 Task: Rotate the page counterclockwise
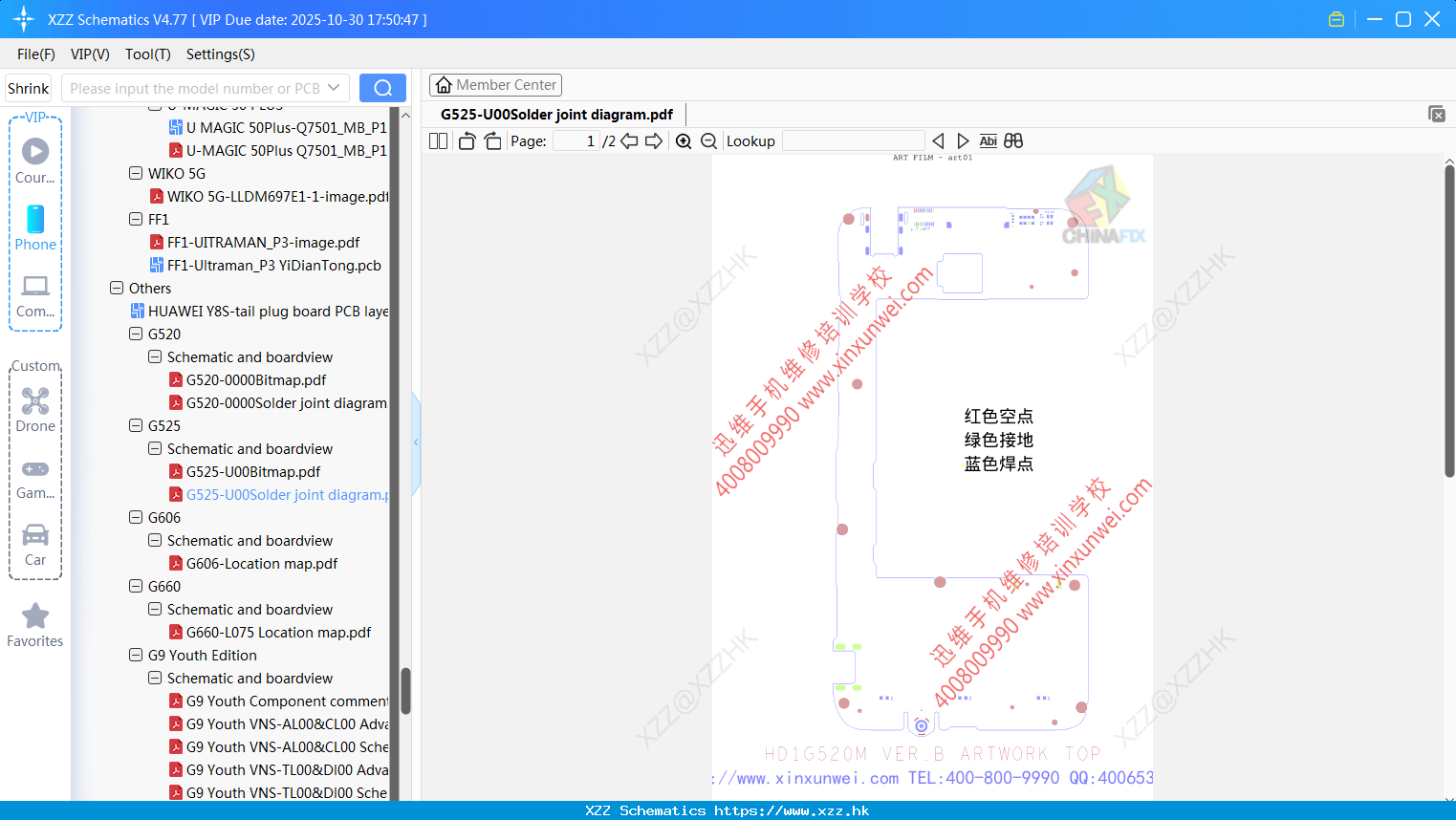tap(467, 140)
